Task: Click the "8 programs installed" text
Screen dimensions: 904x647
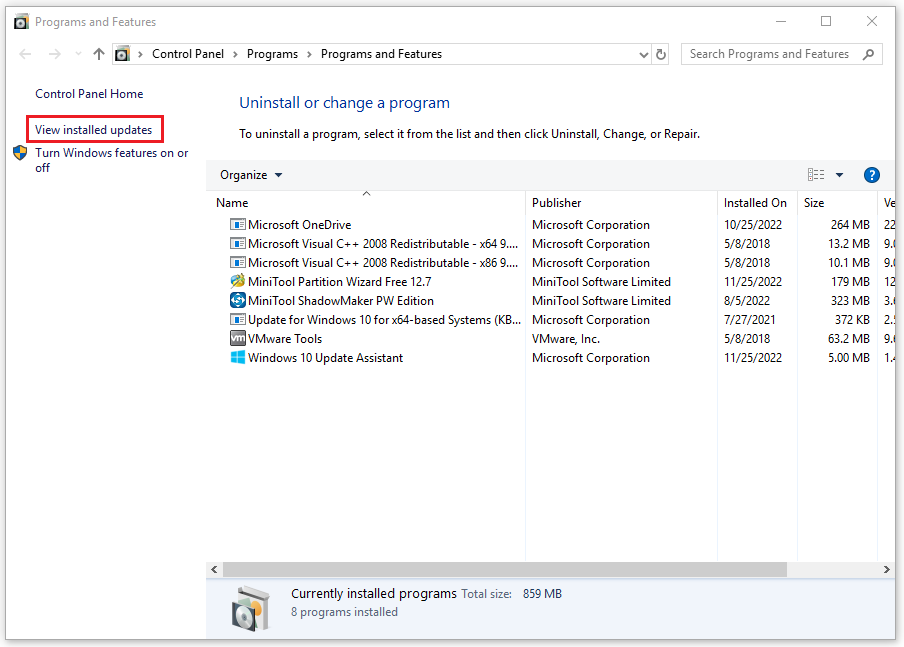Action: coord(344,612)
